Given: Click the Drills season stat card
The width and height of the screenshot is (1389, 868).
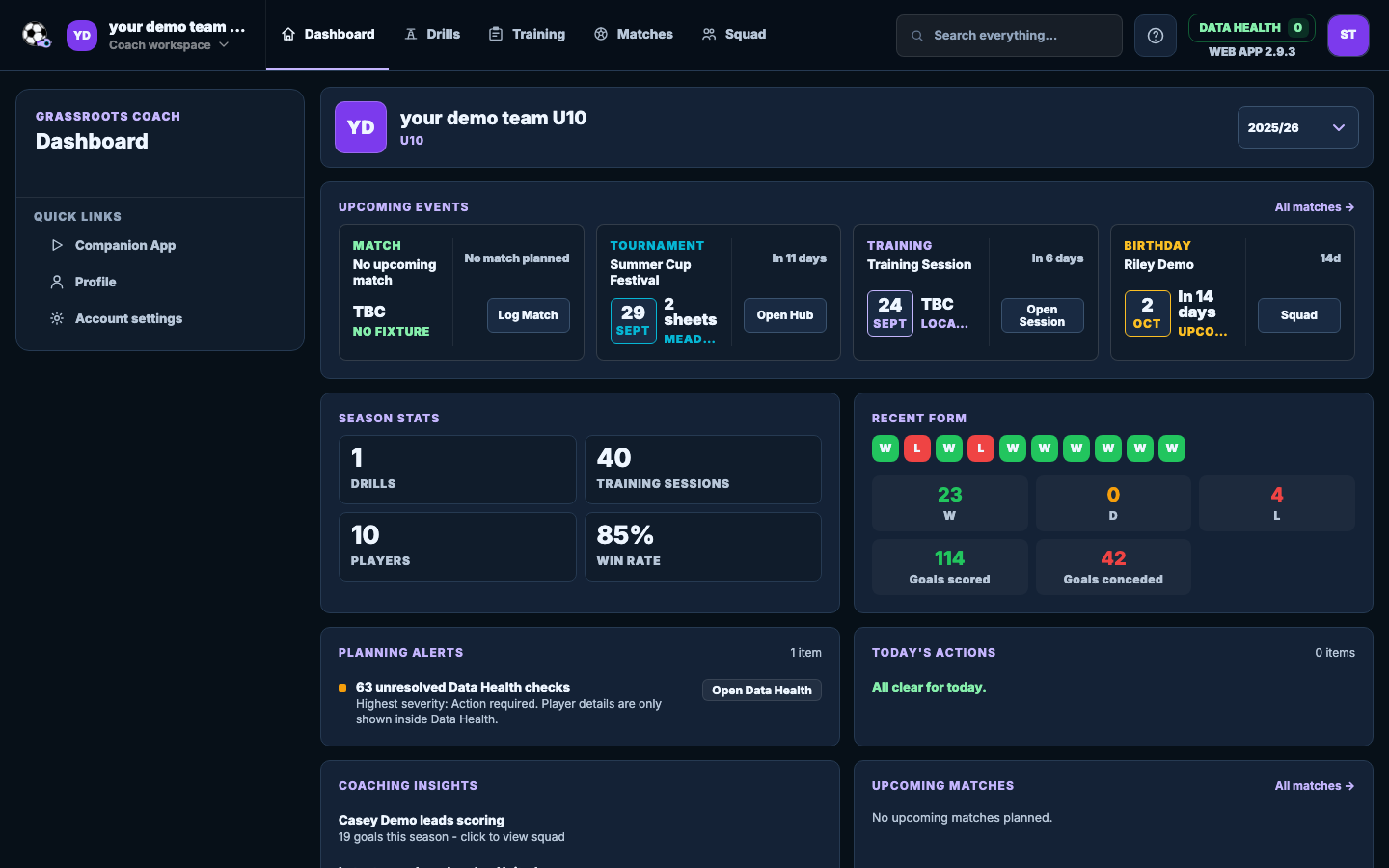Looking at the screenshot, I should [457, 470].
